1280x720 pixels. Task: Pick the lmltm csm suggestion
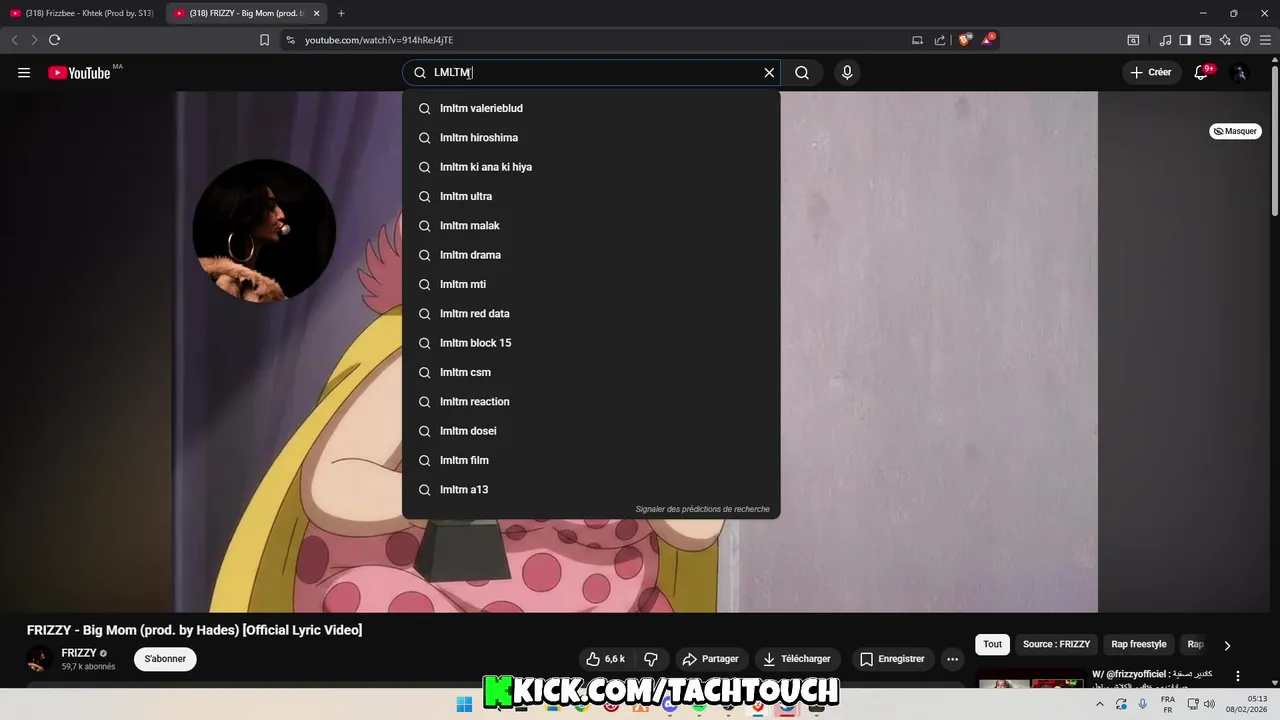point(591,372)
